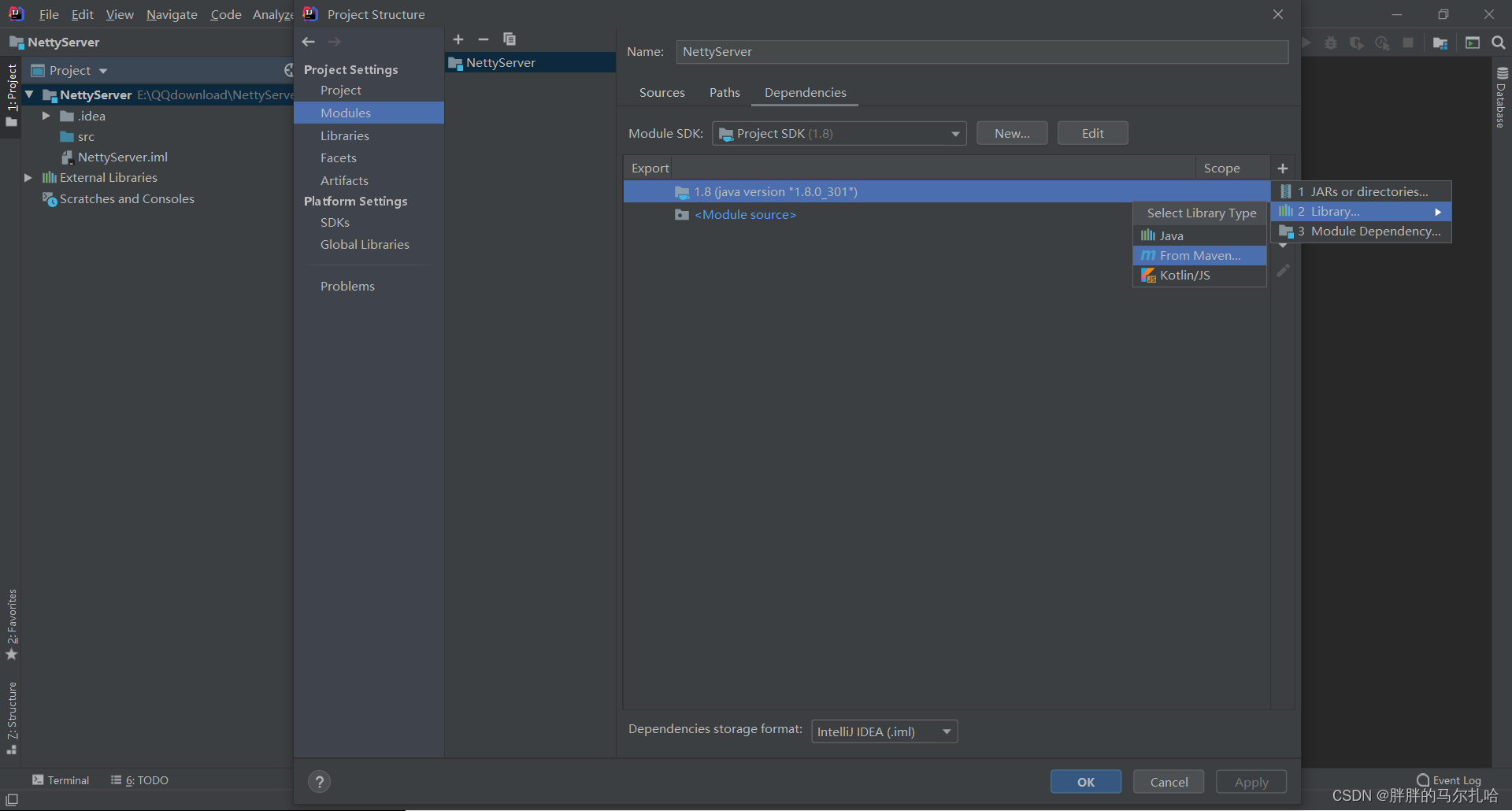The width and height of the screenshot is (1512, 811).
Task: Click the forward navigation arrow
Action: click(x=335, y=42)
